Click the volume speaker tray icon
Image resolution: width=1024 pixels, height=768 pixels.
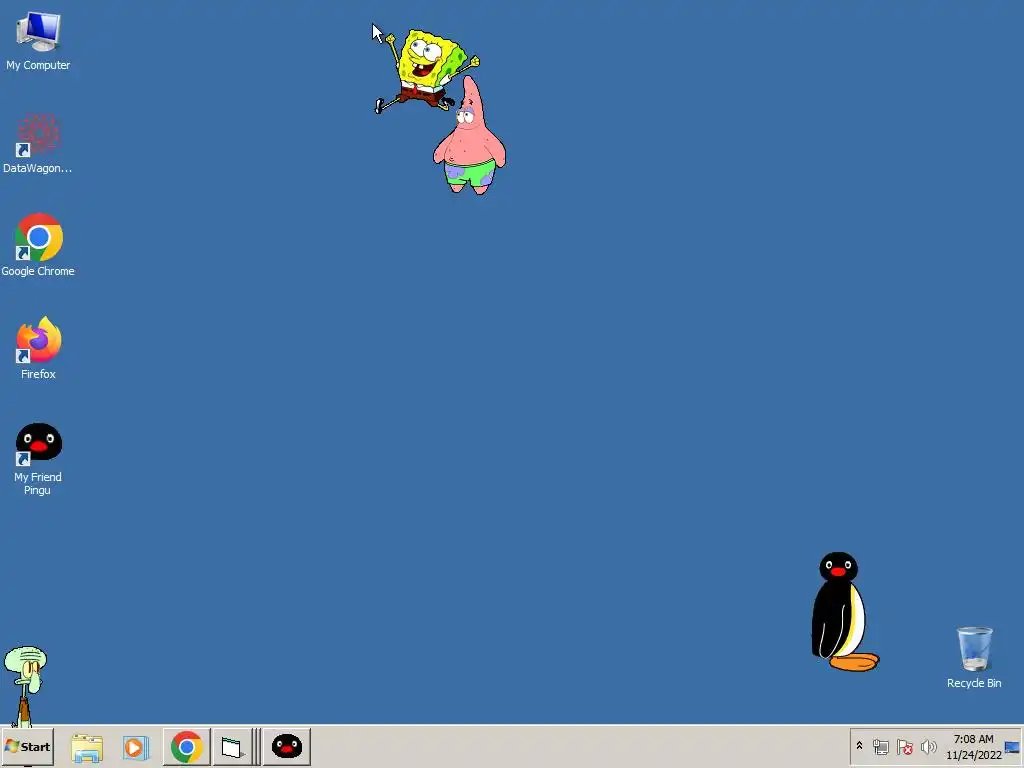tap(929, 746)
